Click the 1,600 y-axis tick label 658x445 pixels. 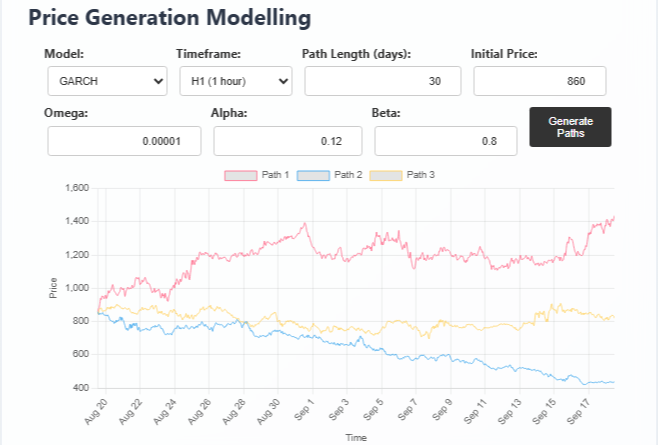(x=76, y=188)
